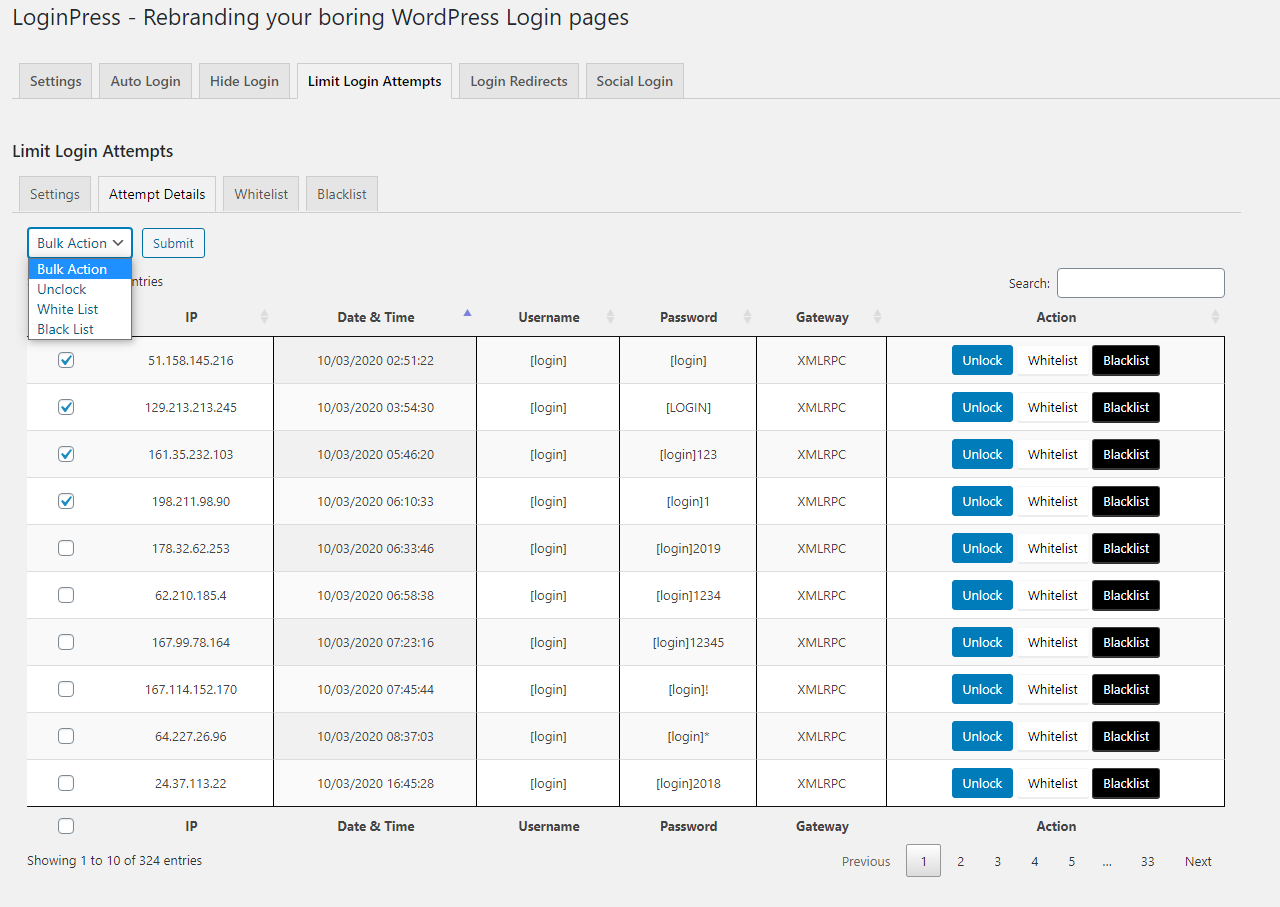Click password cell "[LOGIN]"
1280x907 pixels.
pos(688,407)
